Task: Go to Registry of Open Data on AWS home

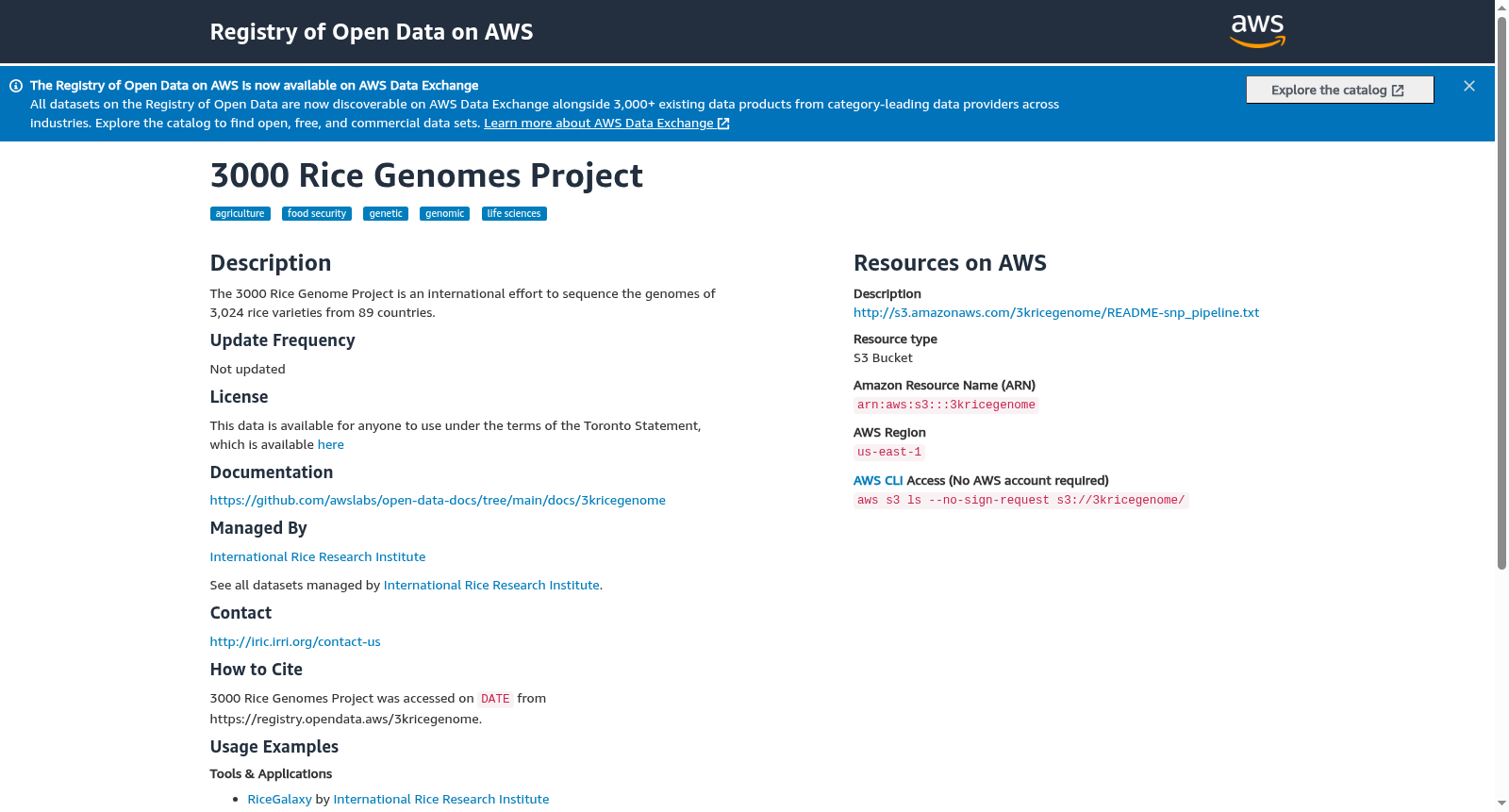Action: click(372, 32)
